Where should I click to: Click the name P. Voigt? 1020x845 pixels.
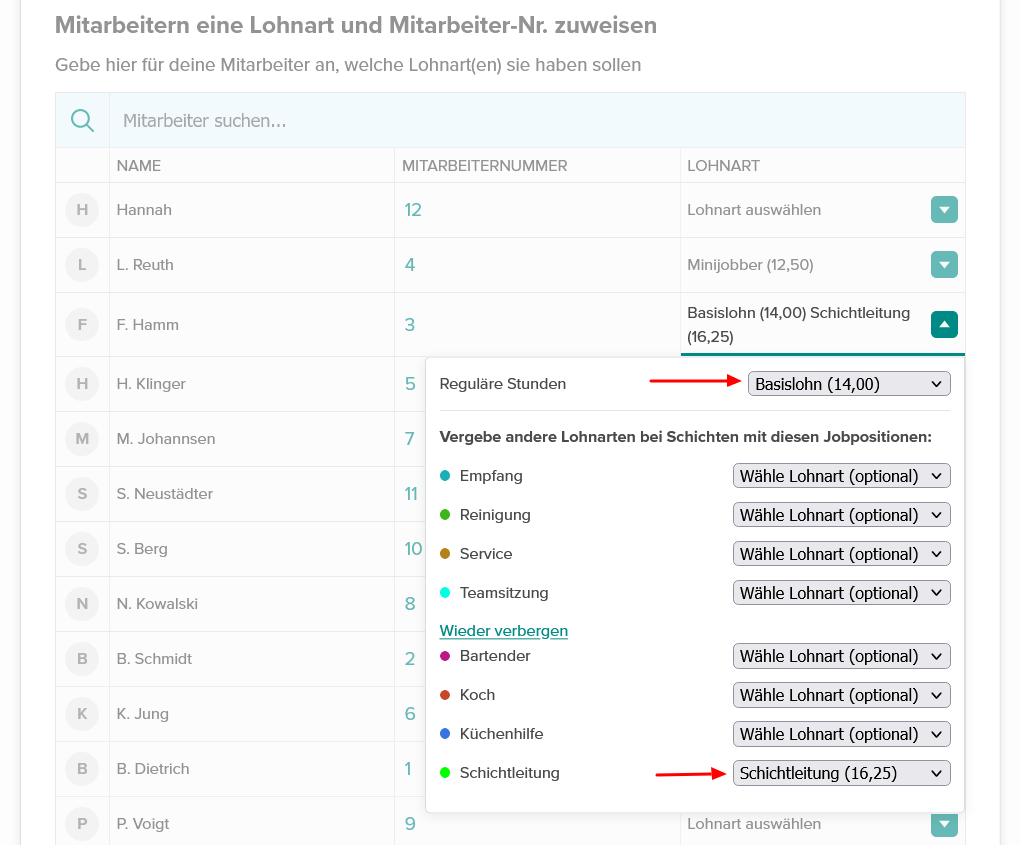click(x=142, y=824)
